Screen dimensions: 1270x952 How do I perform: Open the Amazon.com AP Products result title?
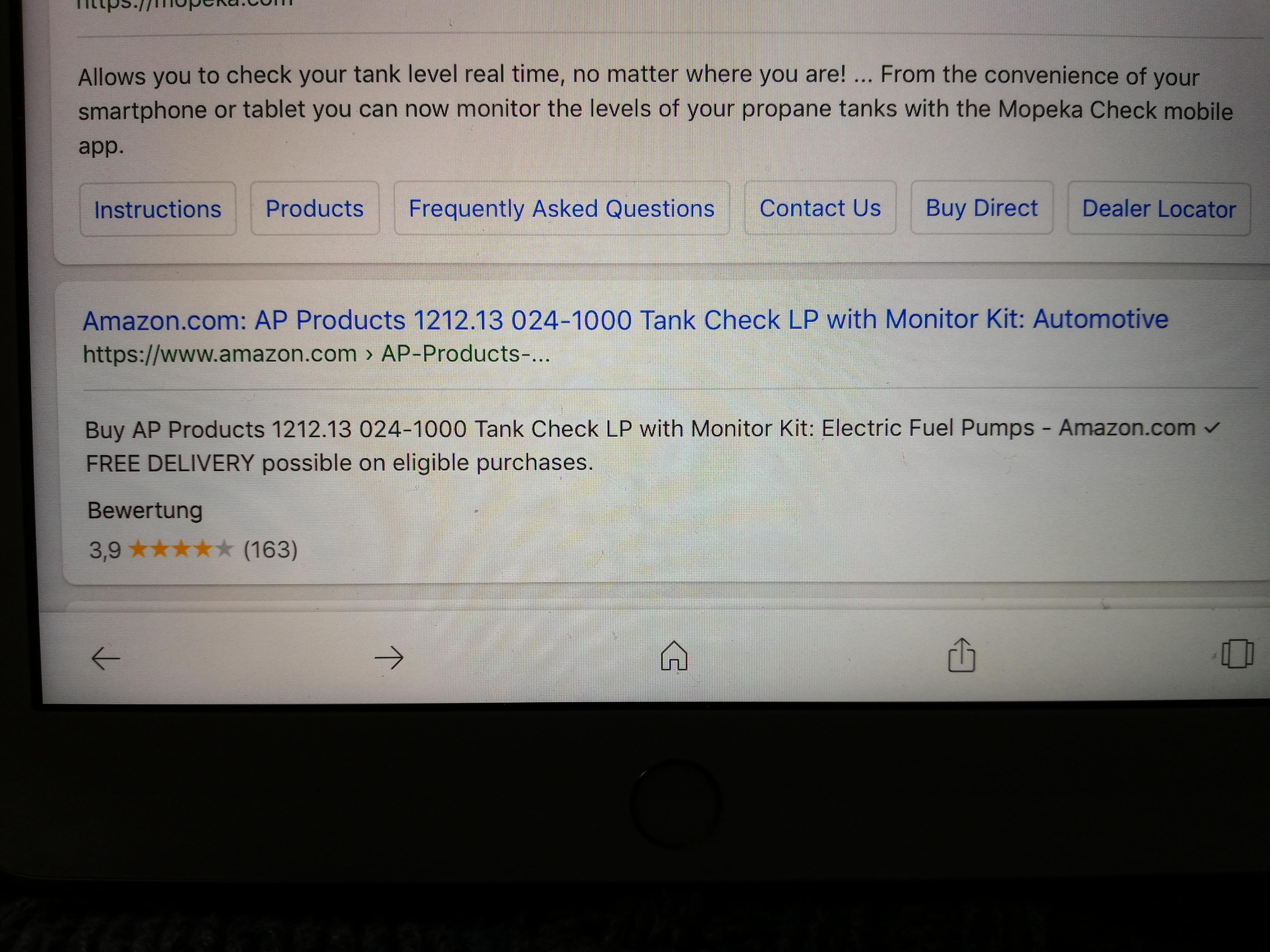tap(625, 320)
